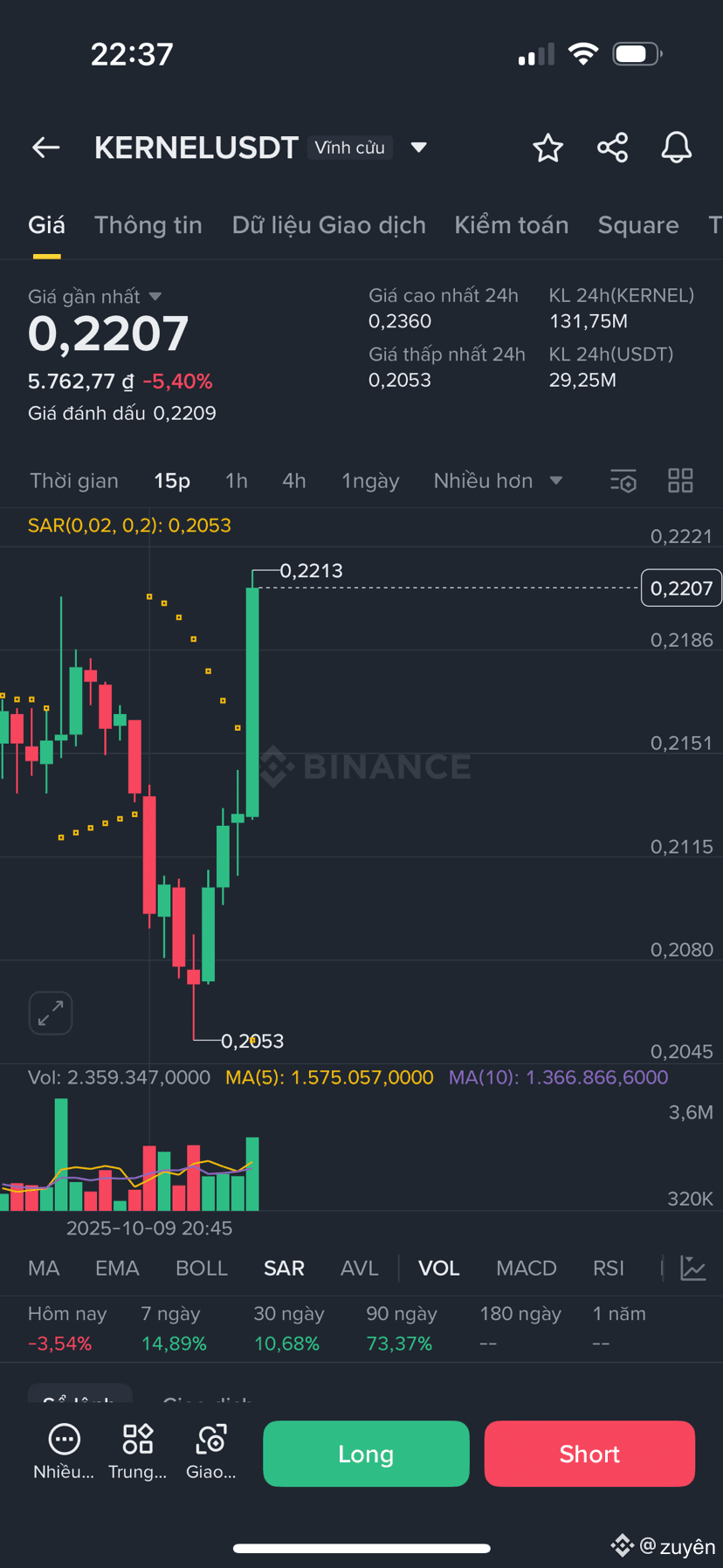
Task: Open chart indicator settings icon
Action: [x=623, y=481]
